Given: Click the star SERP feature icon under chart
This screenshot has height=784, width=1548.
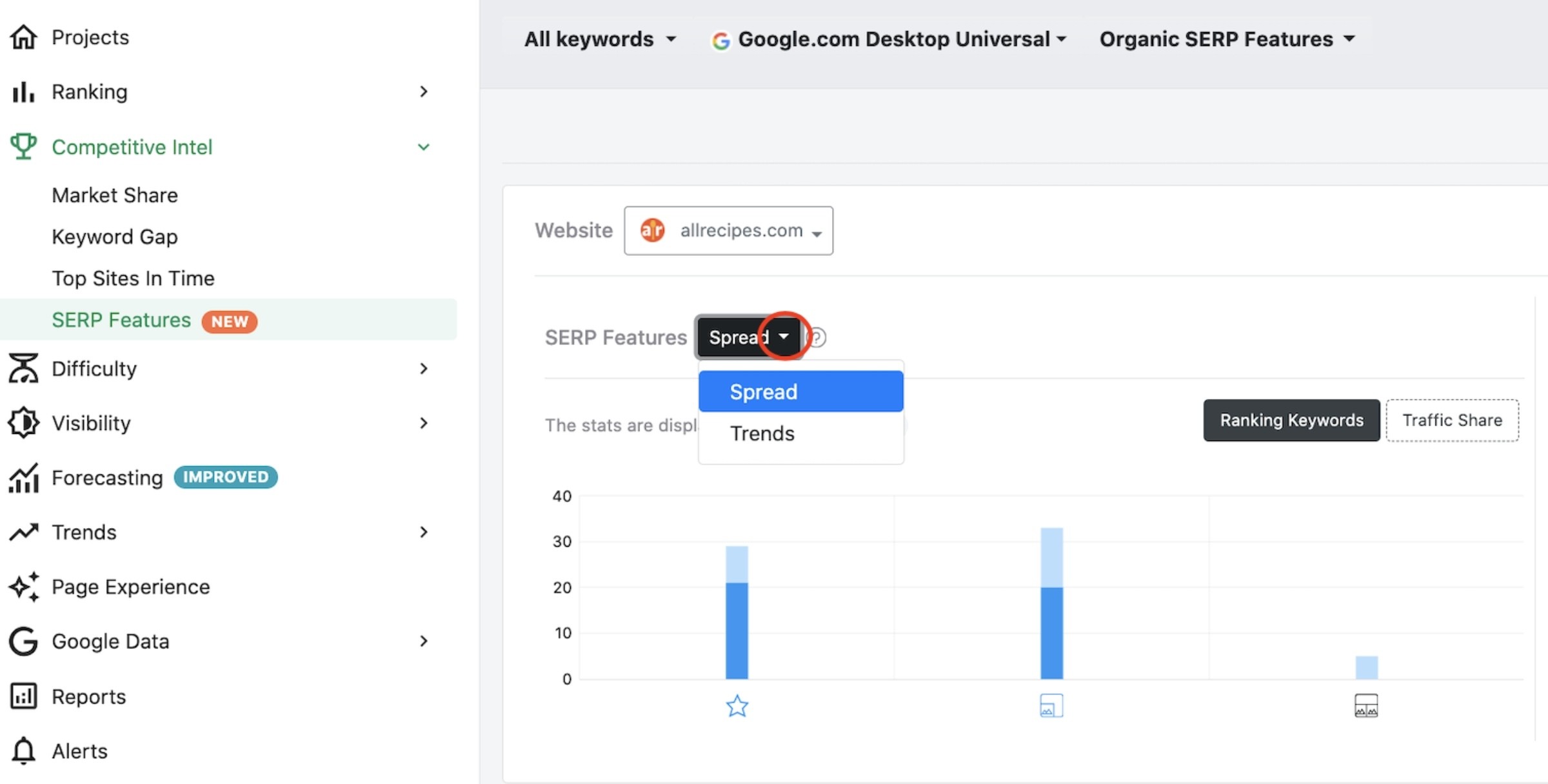Looking at the screenshot, I should tap(737, 706).
